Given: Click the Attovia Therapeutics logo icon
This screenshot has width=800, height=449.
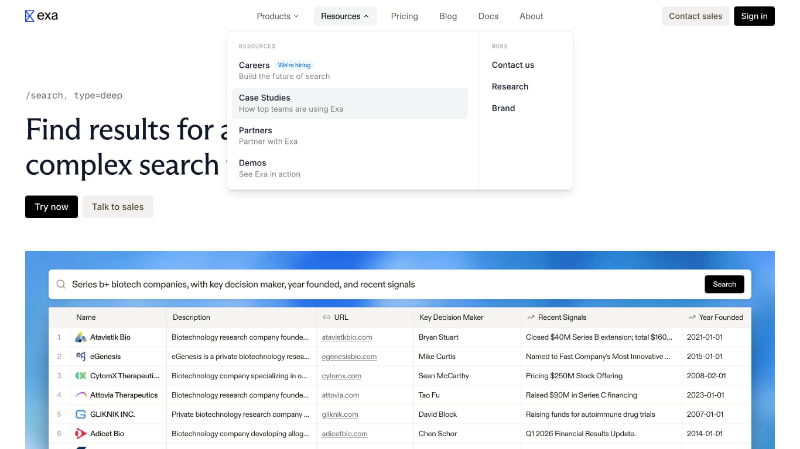Looking at the screenshot, I should 81,395.
